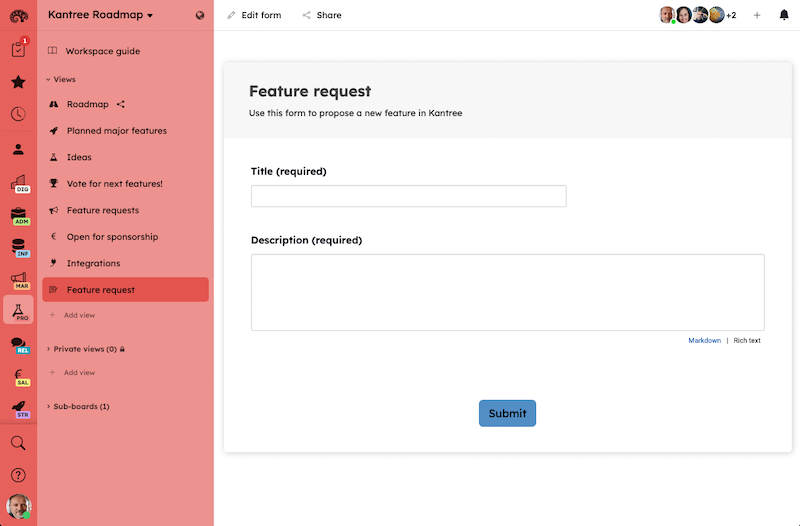Viewport: 800px width, 526px height.
Task: Click the +2 more members indicator
Action: 731,15
